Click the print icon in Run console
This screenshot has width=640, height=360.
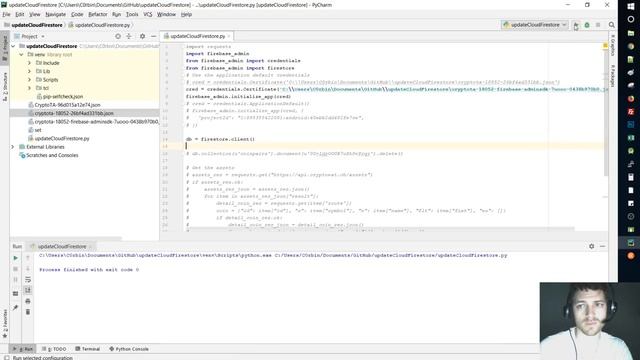[28, 301]
